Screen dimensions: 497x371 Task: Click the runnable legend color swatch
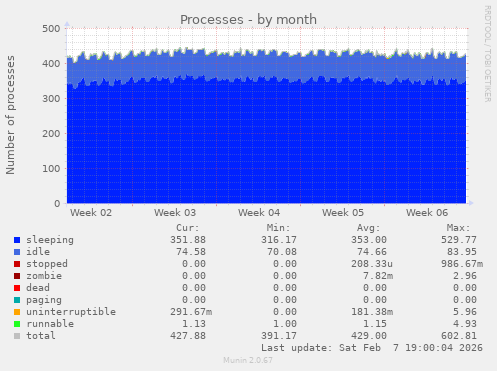tap(17, 324)
